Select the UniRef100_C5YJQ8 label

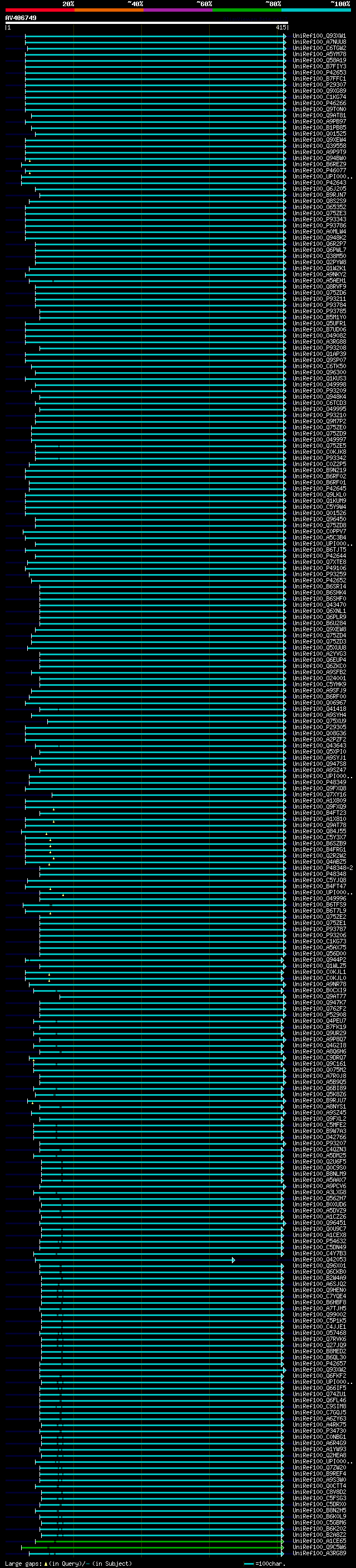point(319,880)
